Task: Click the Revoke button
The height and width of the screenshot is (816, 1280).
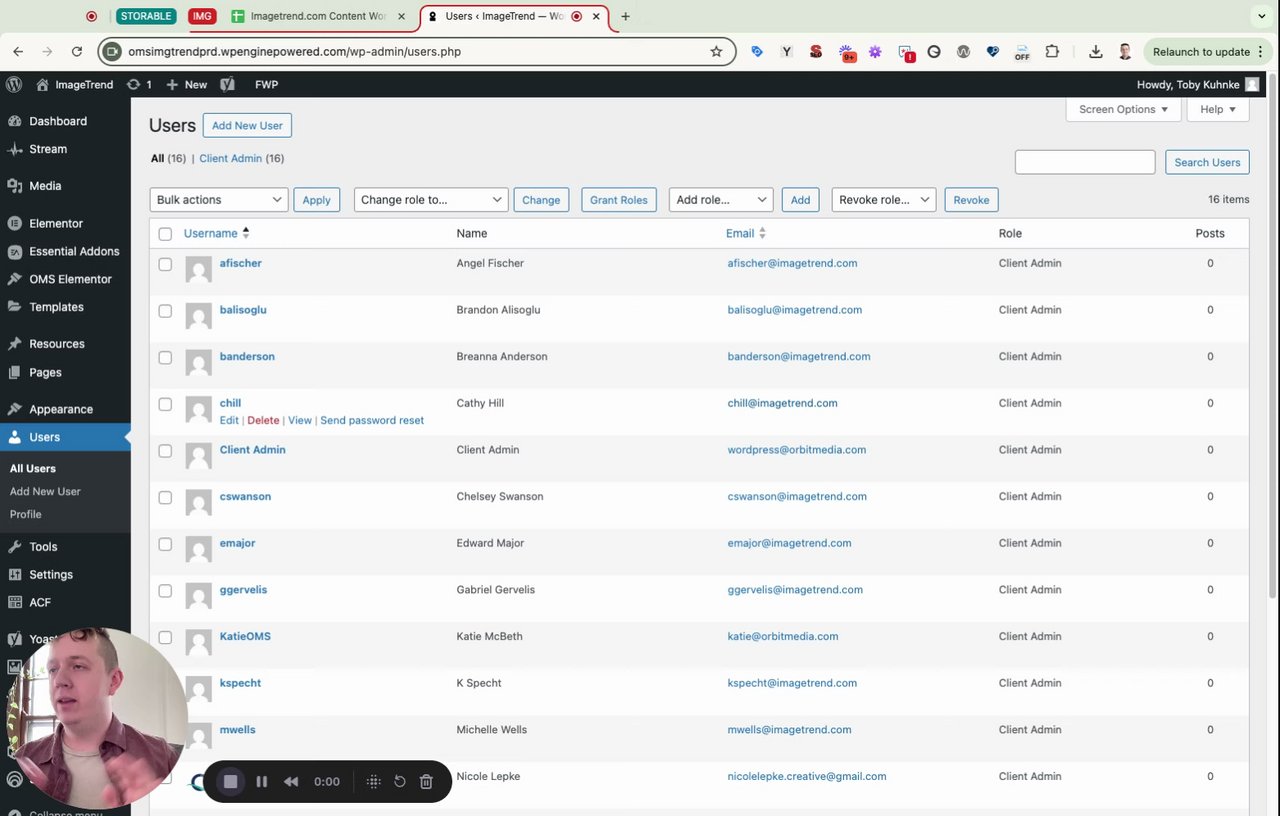Action: pyautogui.click(x=971, y=200)
